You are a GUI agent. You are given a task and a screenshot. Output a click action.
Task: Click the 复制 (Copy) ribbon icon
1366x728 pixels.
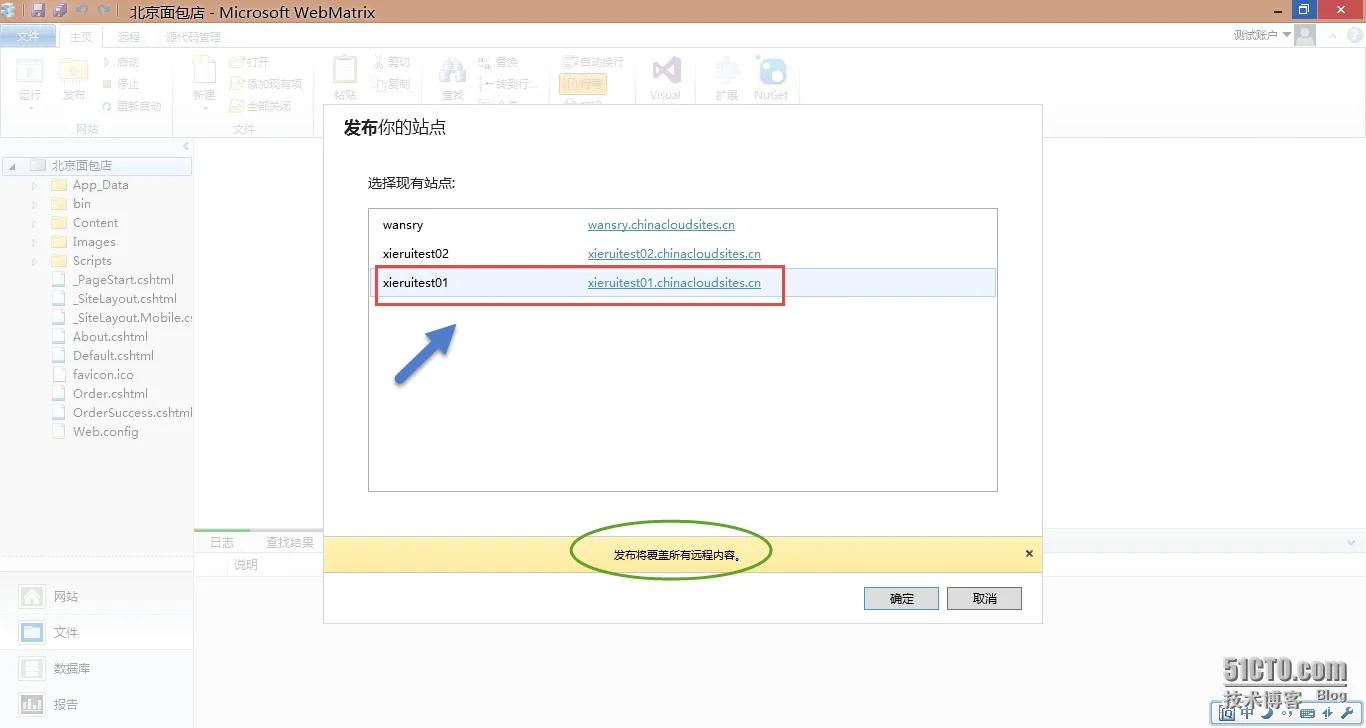[379, 84]
